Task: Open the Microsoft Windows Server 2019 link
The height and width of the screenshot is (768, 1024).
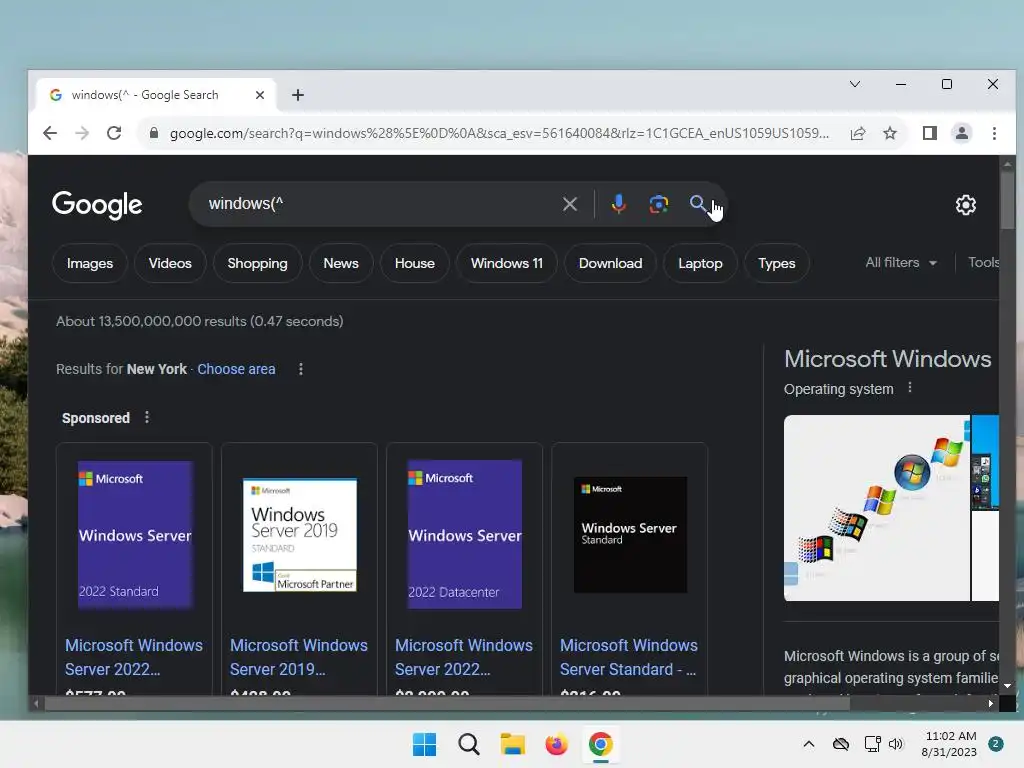Action: pyautogui.click(x=298, y=657)
